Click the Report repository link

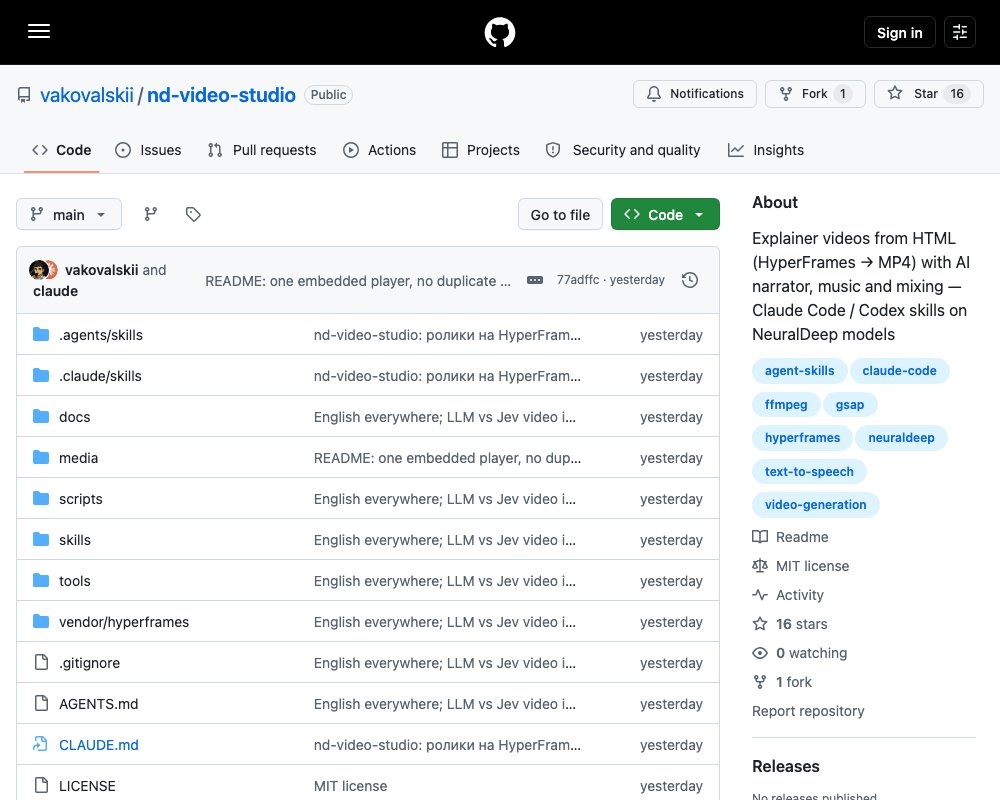(x=808, y=711)
